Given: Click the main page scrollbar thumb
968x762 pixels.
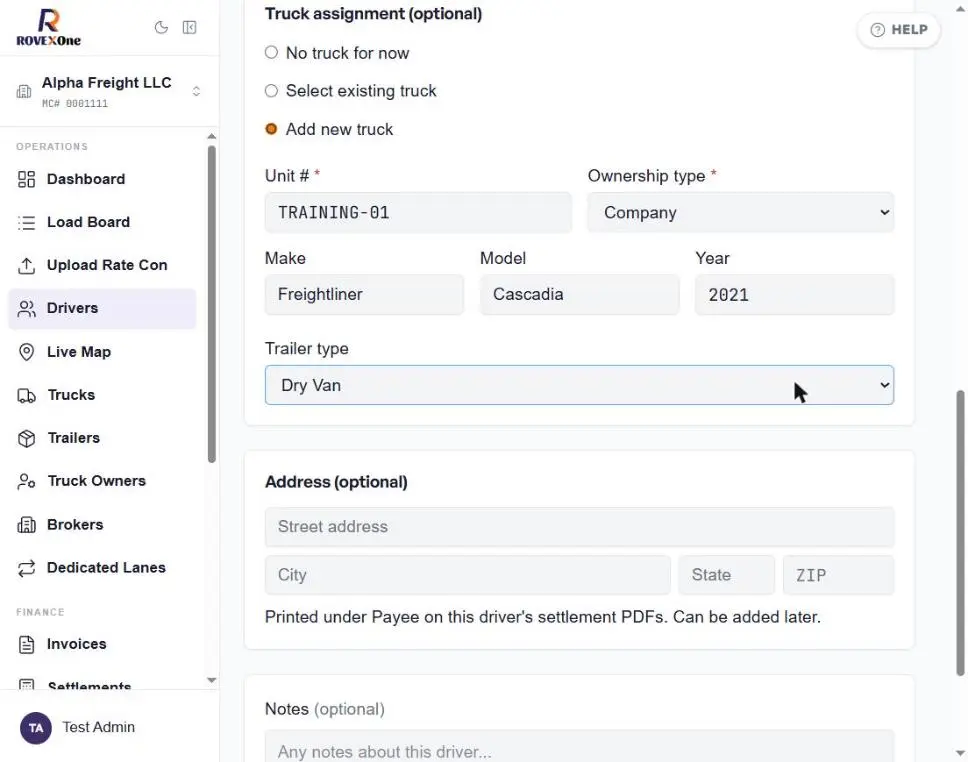Looking at the screenshot, I should tap(960, 532).
